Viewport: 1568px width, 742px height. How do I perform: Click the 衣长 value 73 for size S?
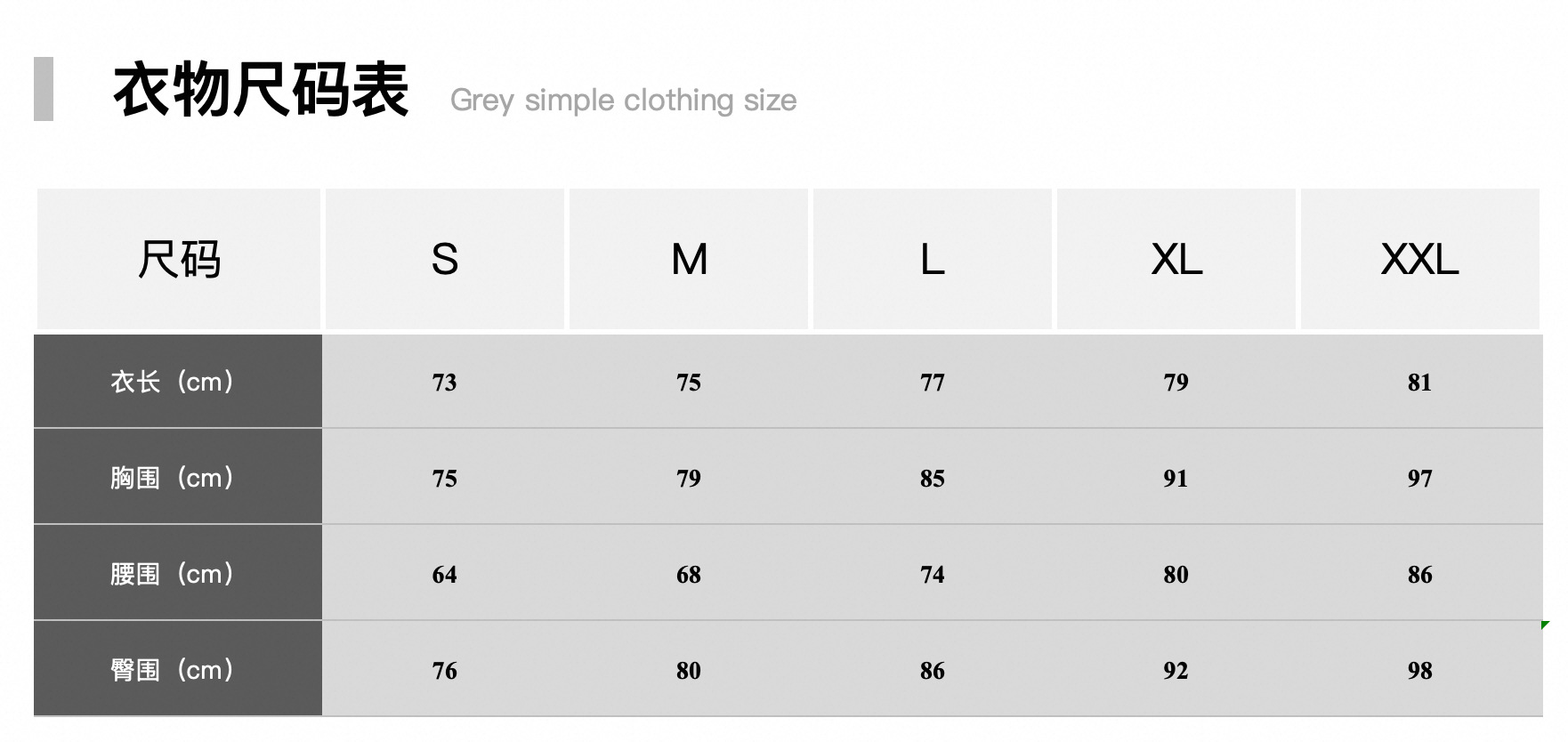pyautogui.click(x=444, y=383)
